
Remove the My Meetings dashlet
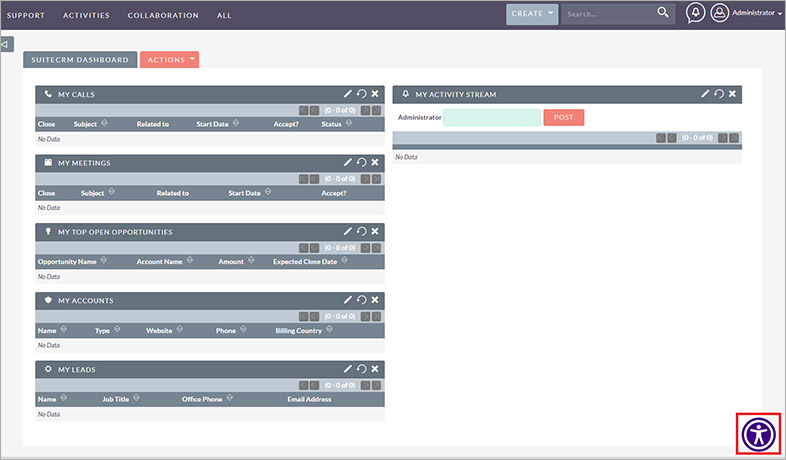(x=375, y=162)
